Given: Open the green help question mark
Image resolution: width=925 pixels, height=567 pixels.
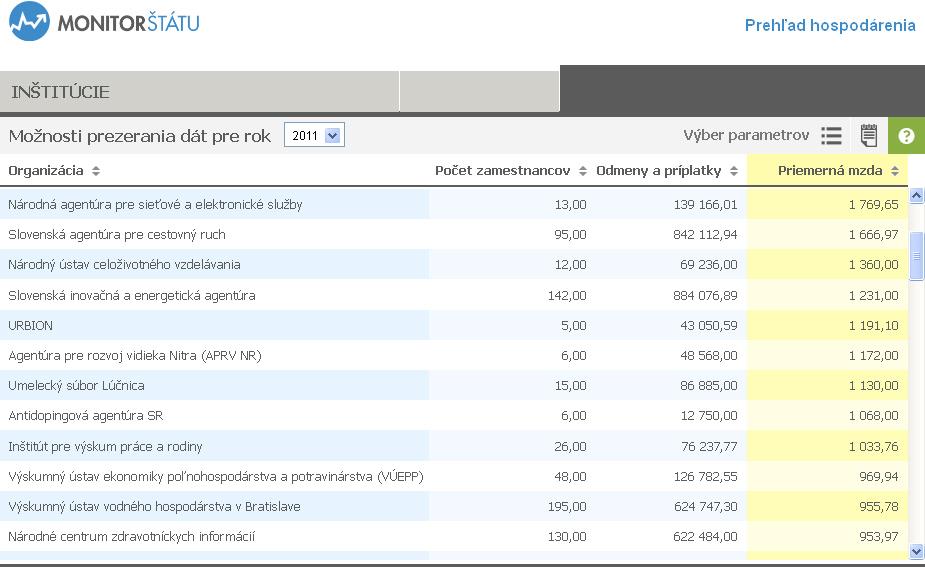Looking at the screenshot, I should [x=906, y=136].
